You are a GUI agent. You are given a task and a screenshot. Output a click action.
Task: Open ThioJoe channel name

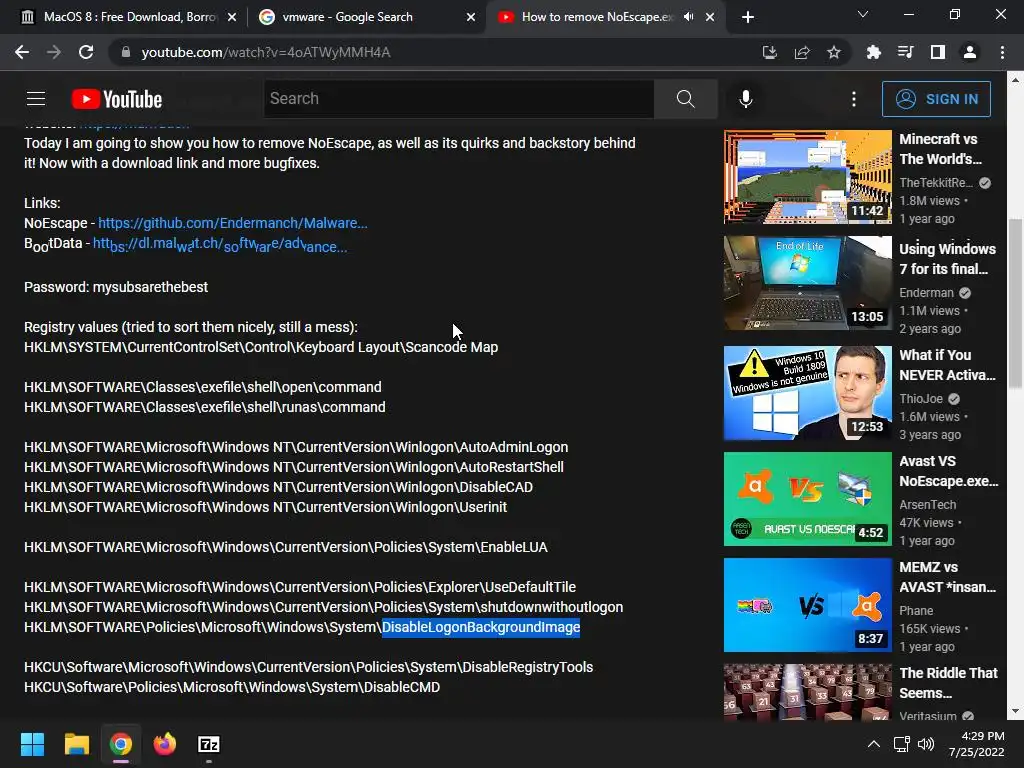coord(921,398)
